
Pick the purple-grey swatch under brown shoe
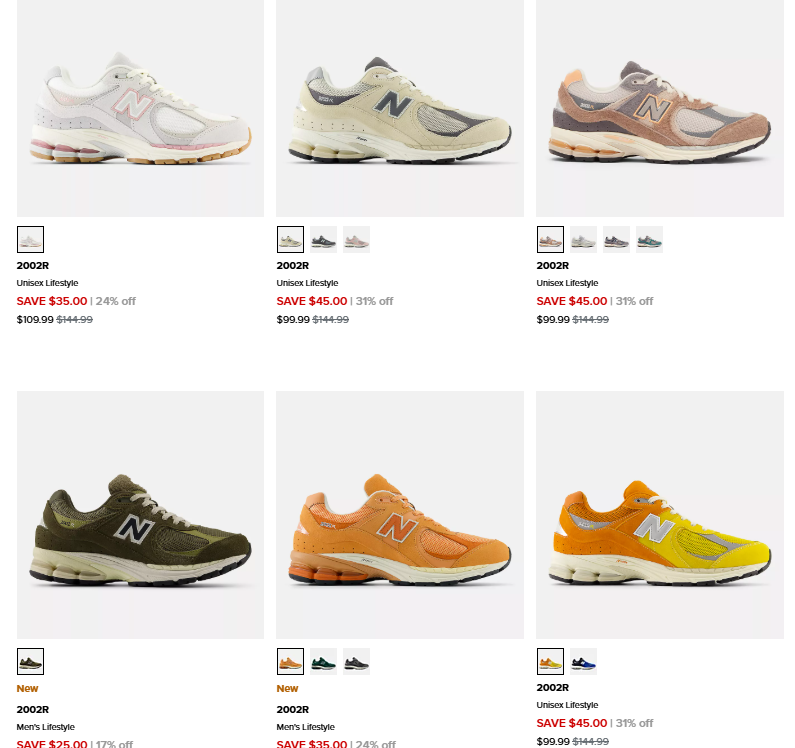(616, 239)
